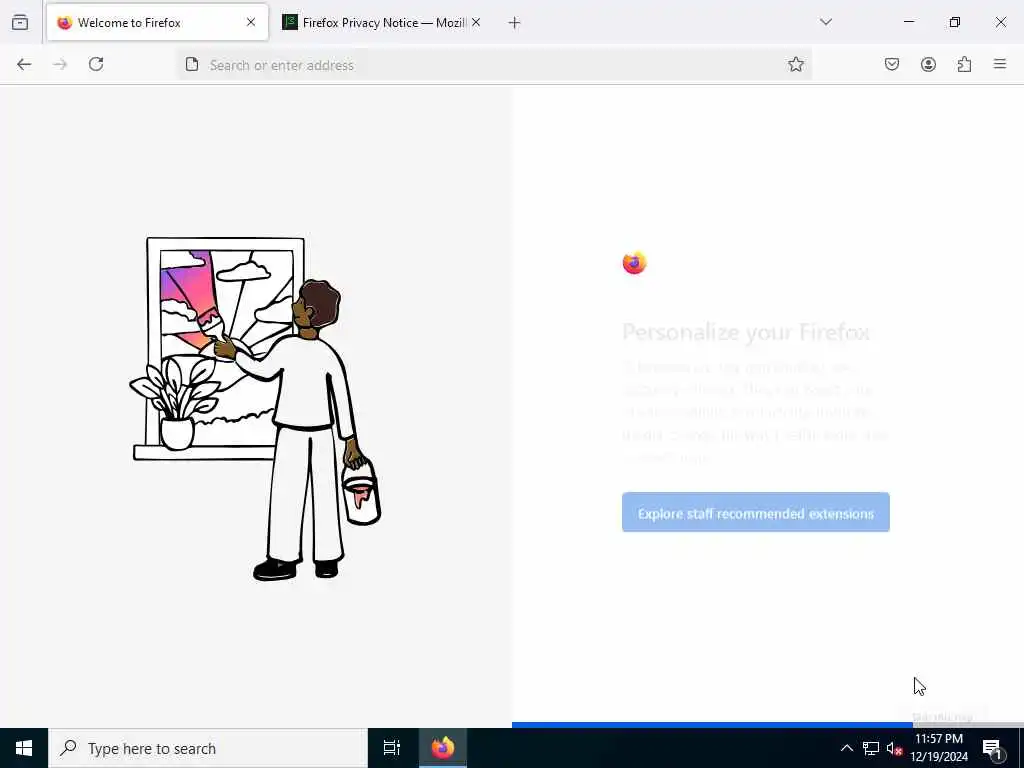
Task: Minimize the Firefox window
Action: tap(908, 22)
